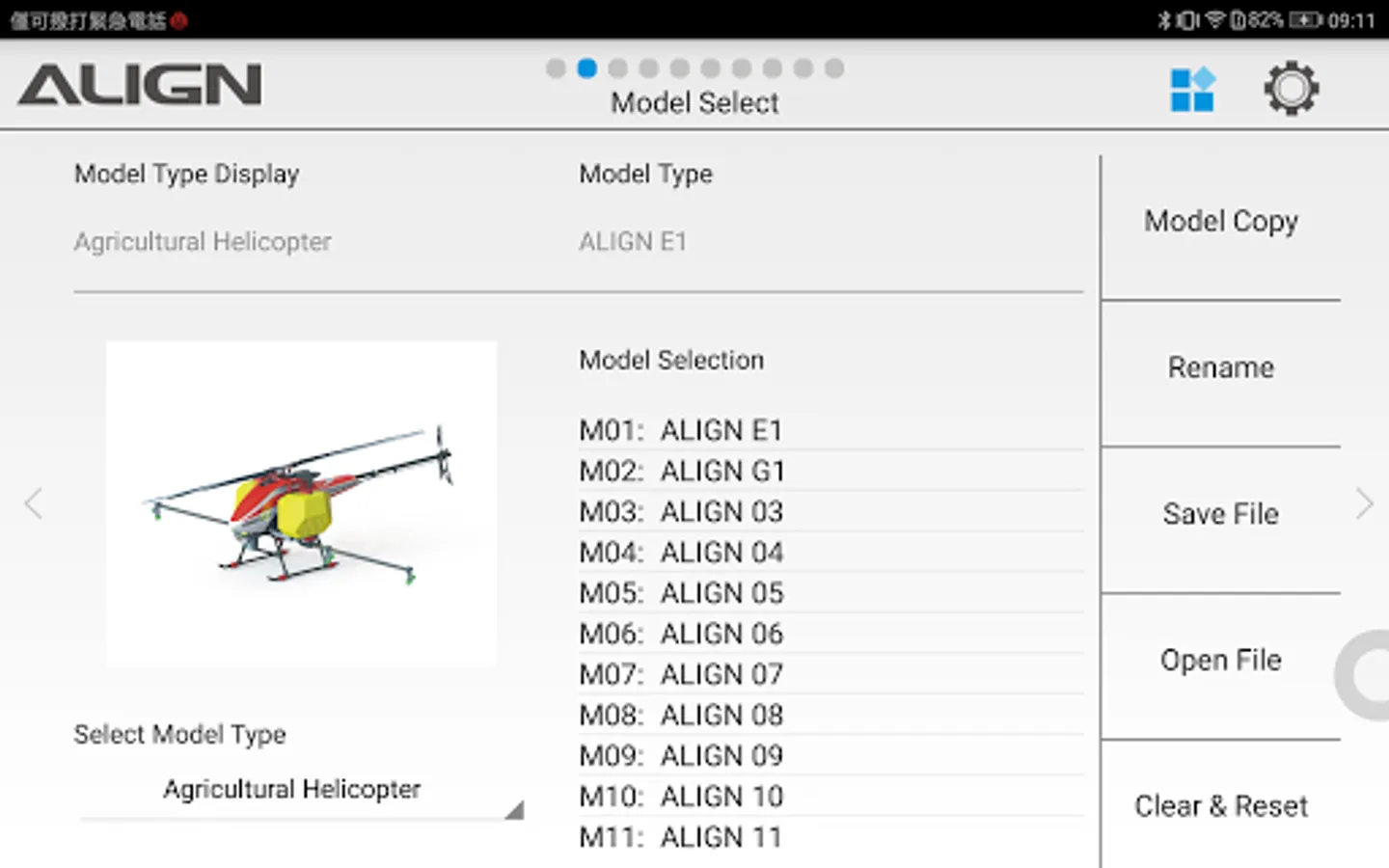
Task: Tap the Wi-Fi status icon
Action: pos(1214,20)
